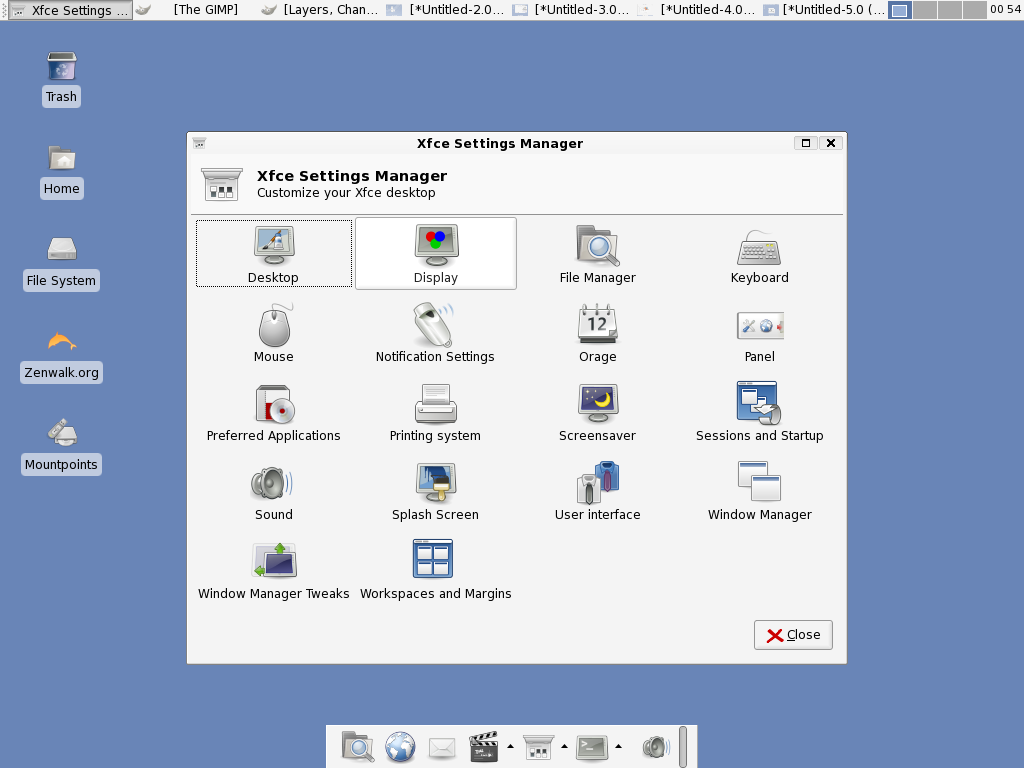Switch to Layers, Channels taskbar entry
The height and width of the screenshot is (768, 1024).
(x=320, y=10)
